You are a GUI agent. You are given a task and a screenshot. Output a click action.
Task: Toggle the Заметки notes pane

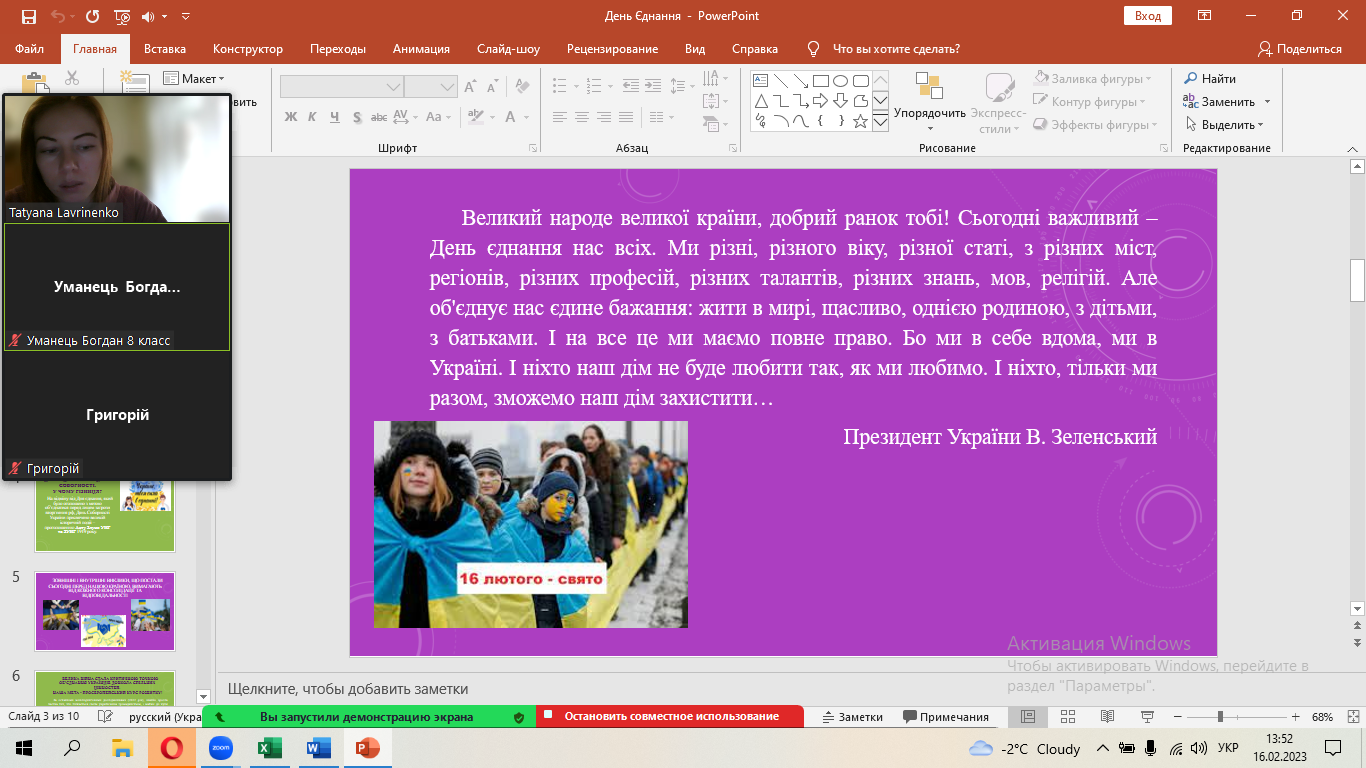[852, 717]
